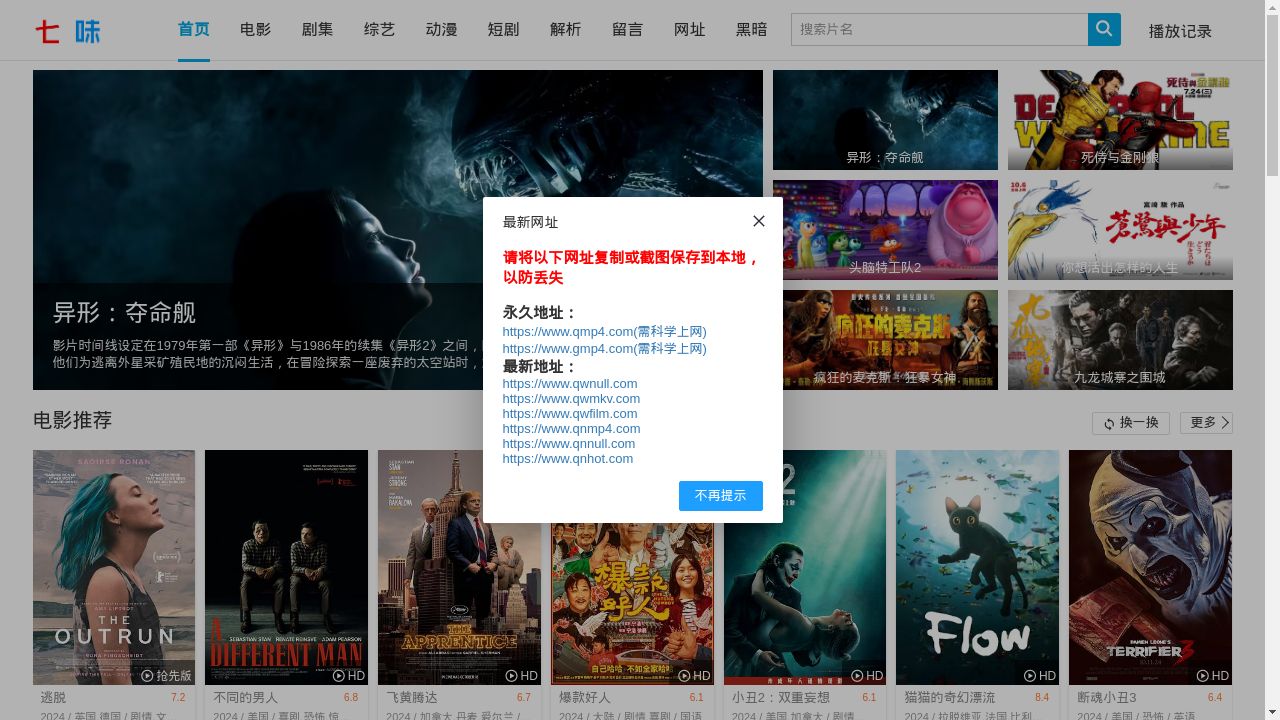Viewport: 1280px width, 720px height.
Task: Open 播放记录 history
Action: [x=1180, y=31]
